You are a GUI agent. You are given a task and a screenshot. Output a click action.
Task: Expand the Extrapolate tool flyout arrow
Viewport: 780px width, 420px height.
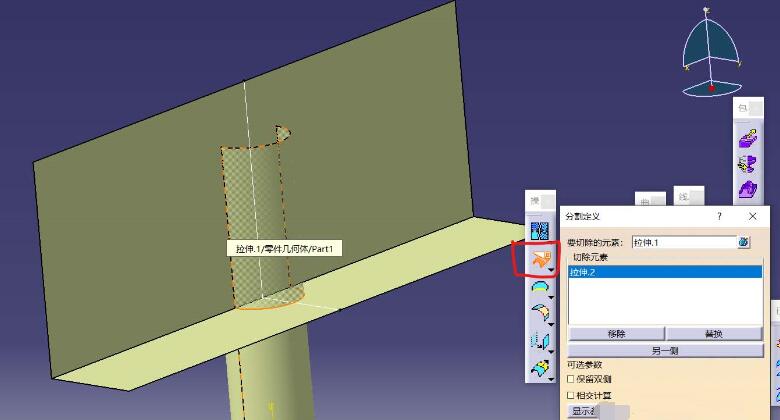(x=551, y=379)
